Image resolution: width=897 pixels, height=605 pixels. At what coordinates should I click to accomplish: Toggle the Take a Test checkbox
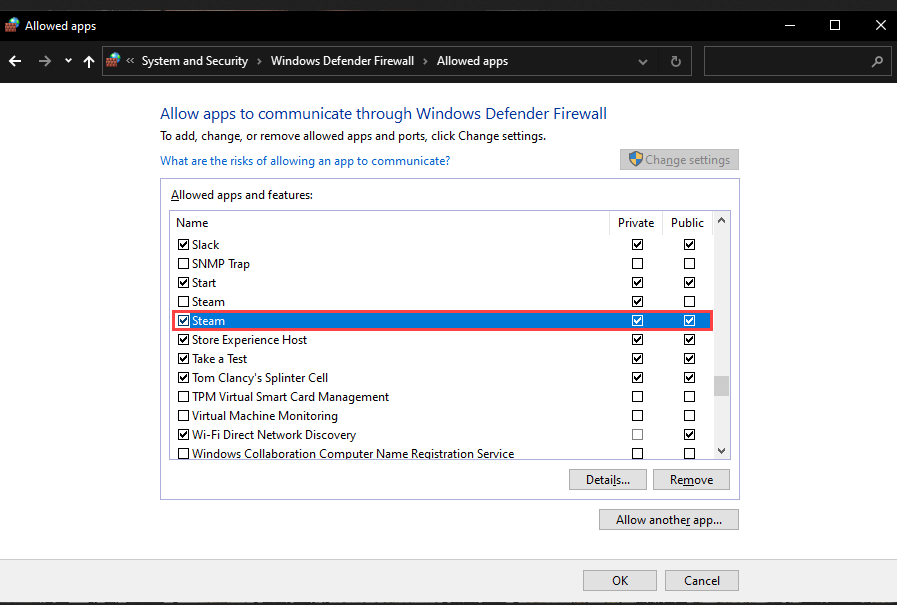pos(183,359)
